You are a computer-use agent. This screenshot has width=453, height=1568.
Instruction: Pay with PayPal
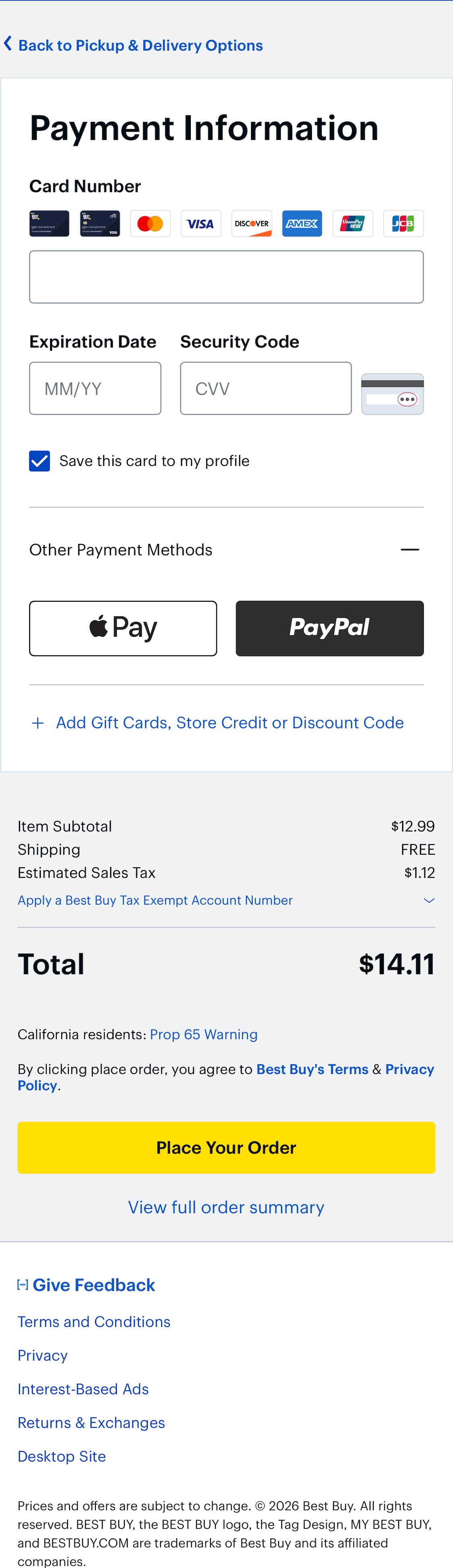(329, 628)
